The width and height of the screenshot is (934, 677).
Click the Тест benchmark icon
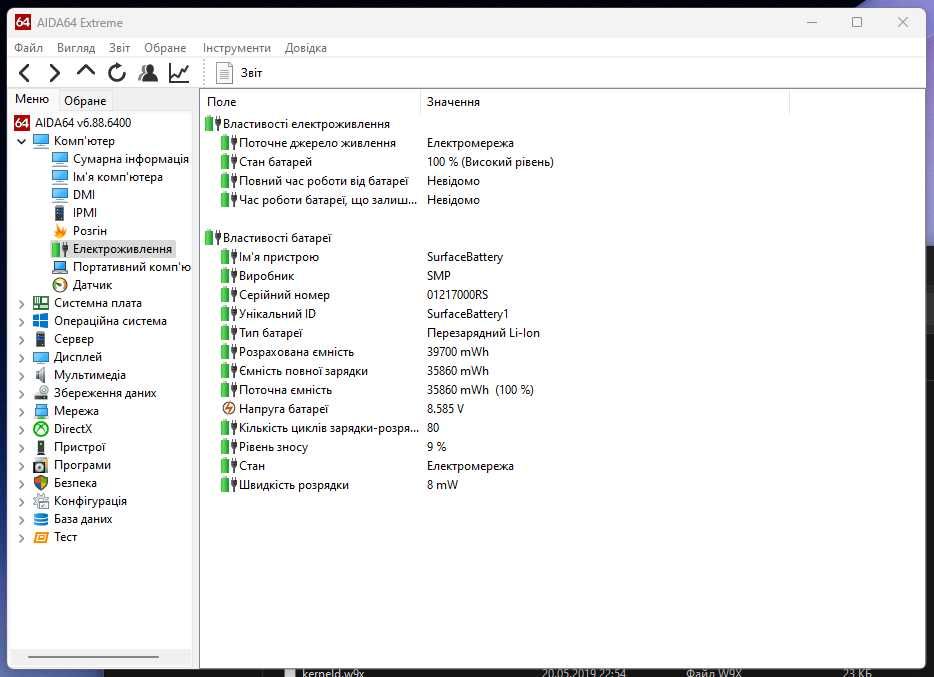click(x=41, y=537)
